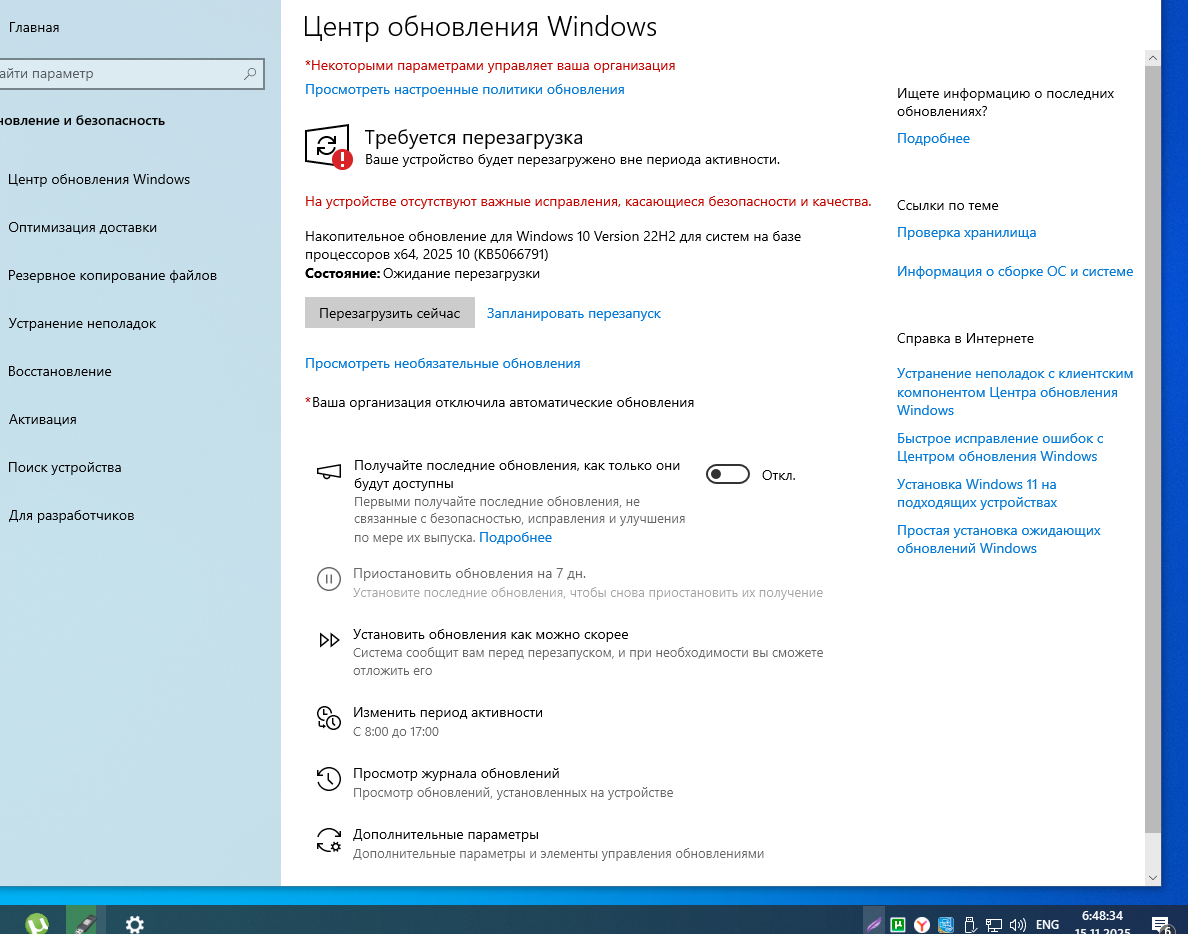Click the scrollbar down arrow
The height and width of the screenshot is (934, 1188).
click(x=1152, y=878)
